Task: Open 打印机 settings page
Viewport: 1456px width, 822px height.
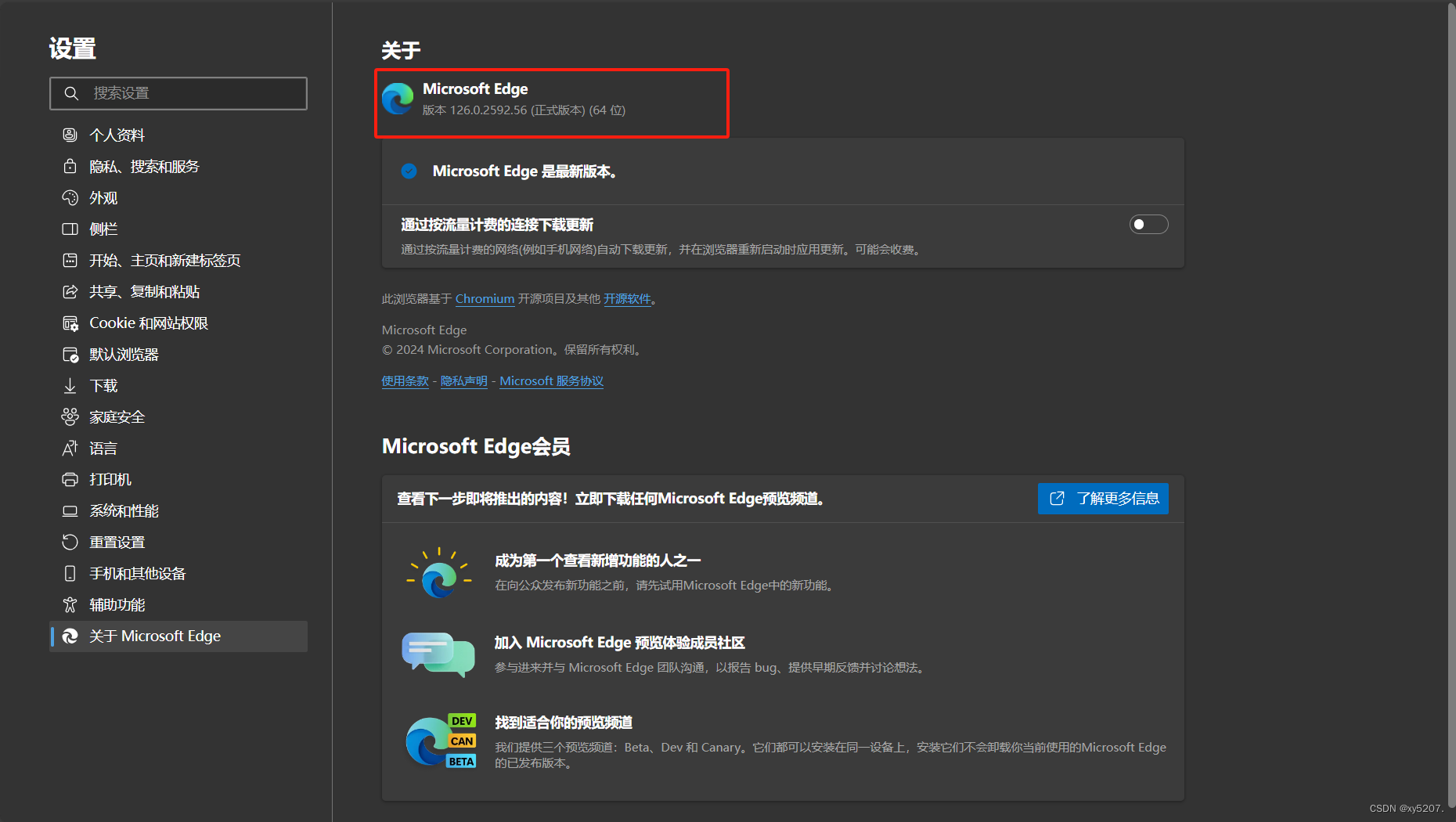Action: (x=178, y=479)
